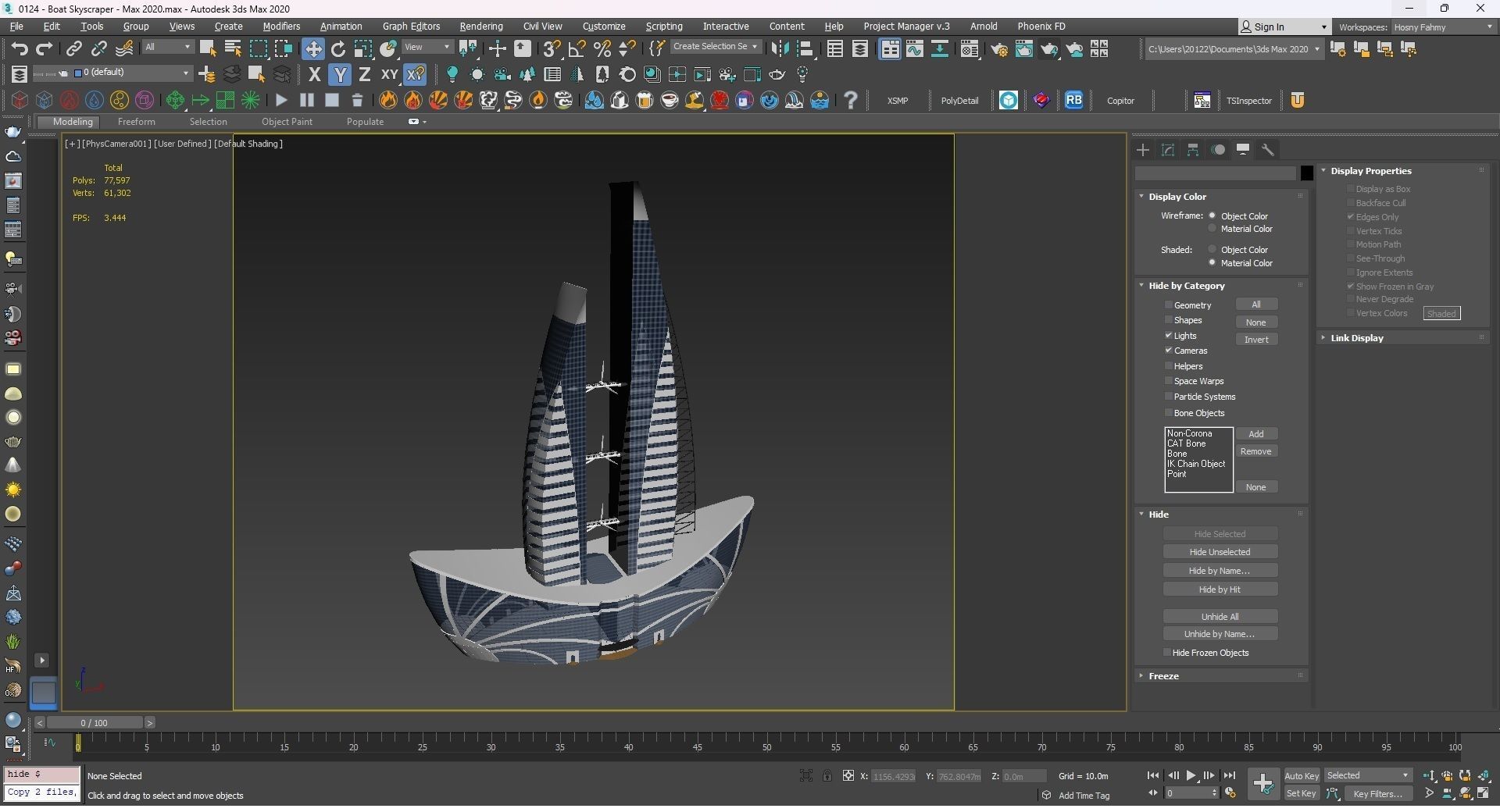Check the Geometry hide category
Image resolution: width=1500 pixels, height=812 pixels.
click(x=1169, y=305)
